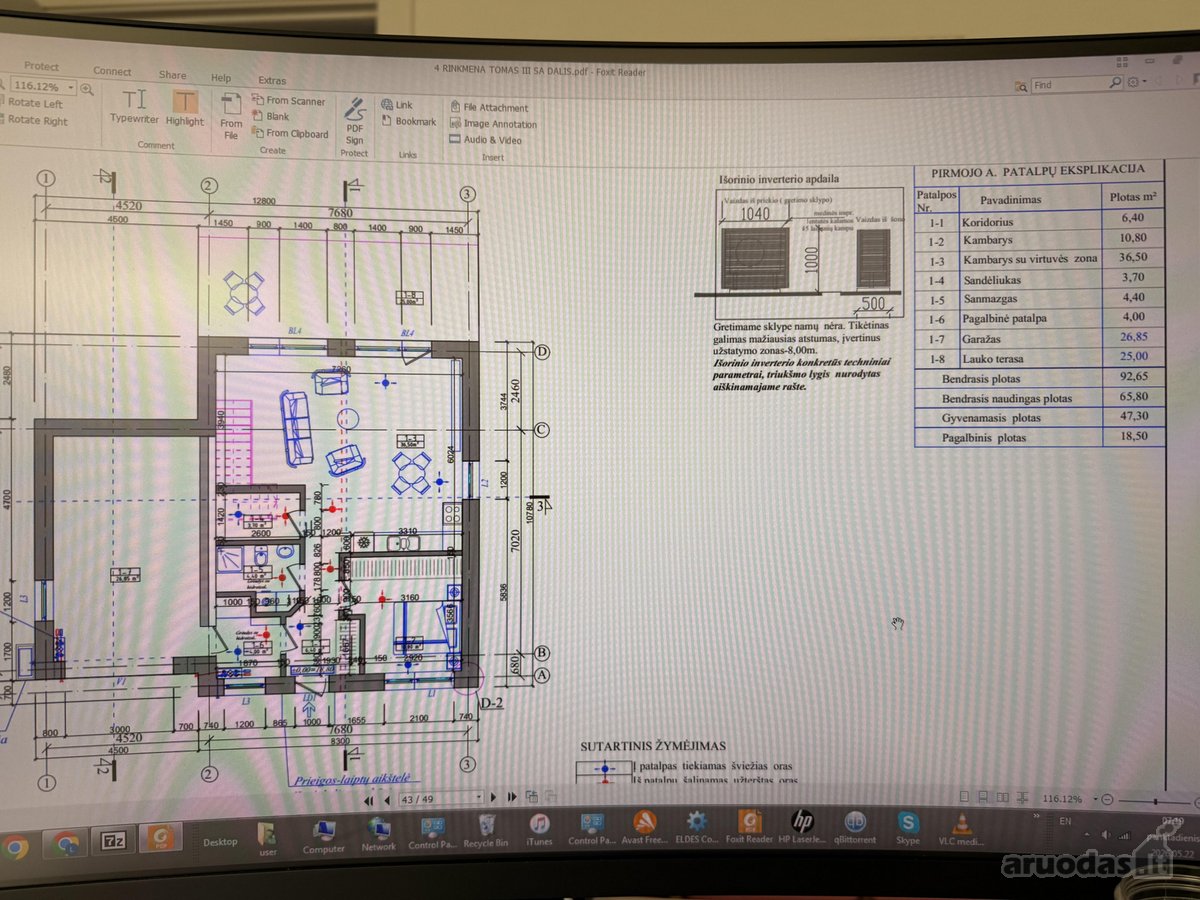The width and height of the screenshot is (1200, 900).
Task: Open the Protect tab
Action: 41,67
